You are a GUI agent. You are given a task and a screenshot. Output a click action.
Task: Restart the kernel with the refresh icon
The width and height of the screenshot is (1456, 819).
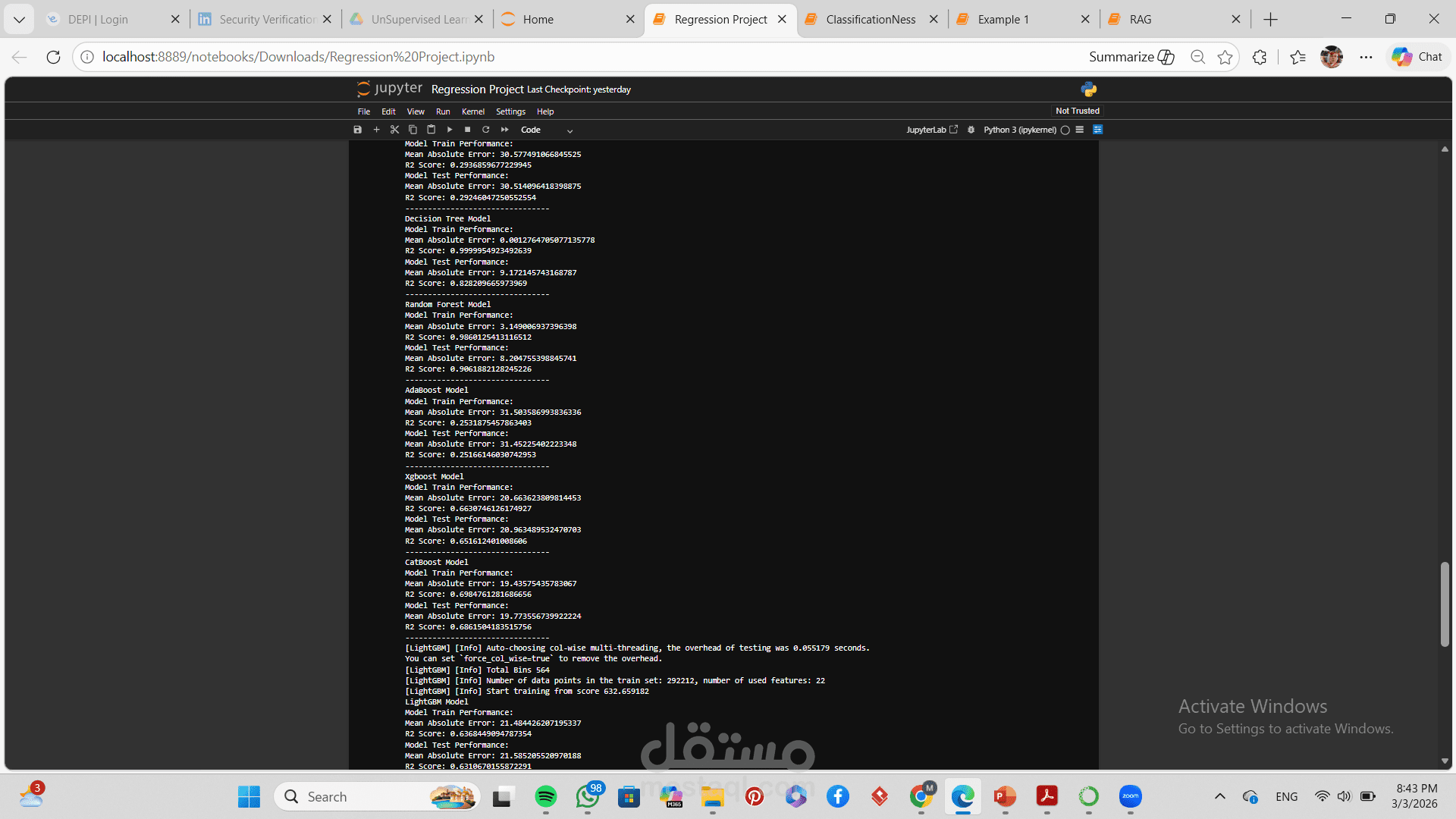coord(486,130)
